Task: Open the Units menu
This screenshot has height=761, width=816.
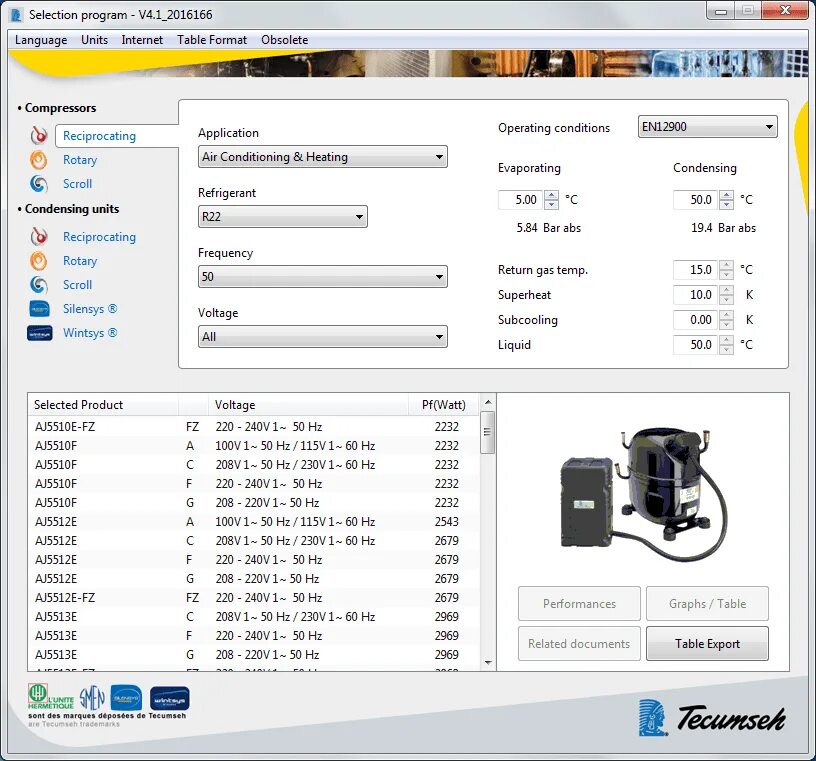Action: point(95,40)
